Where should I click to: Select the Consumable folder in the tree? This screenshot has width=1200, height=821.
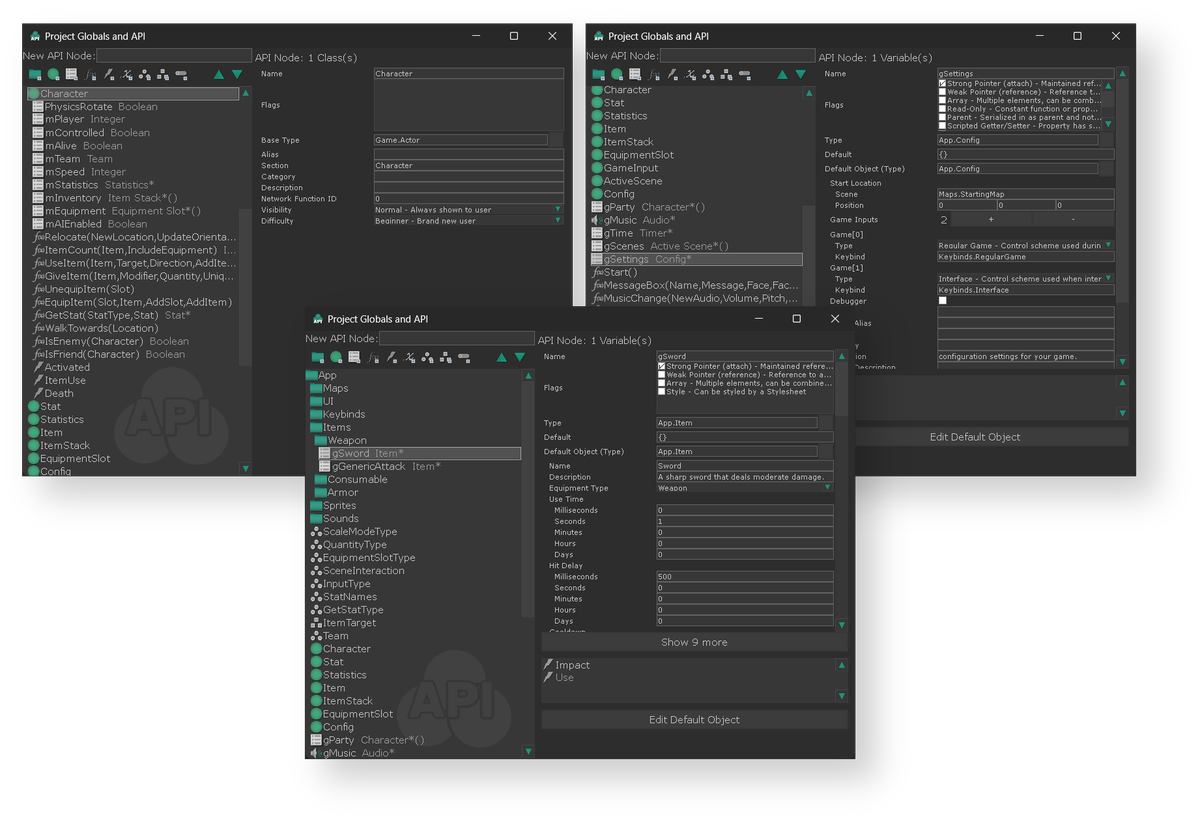351,479
